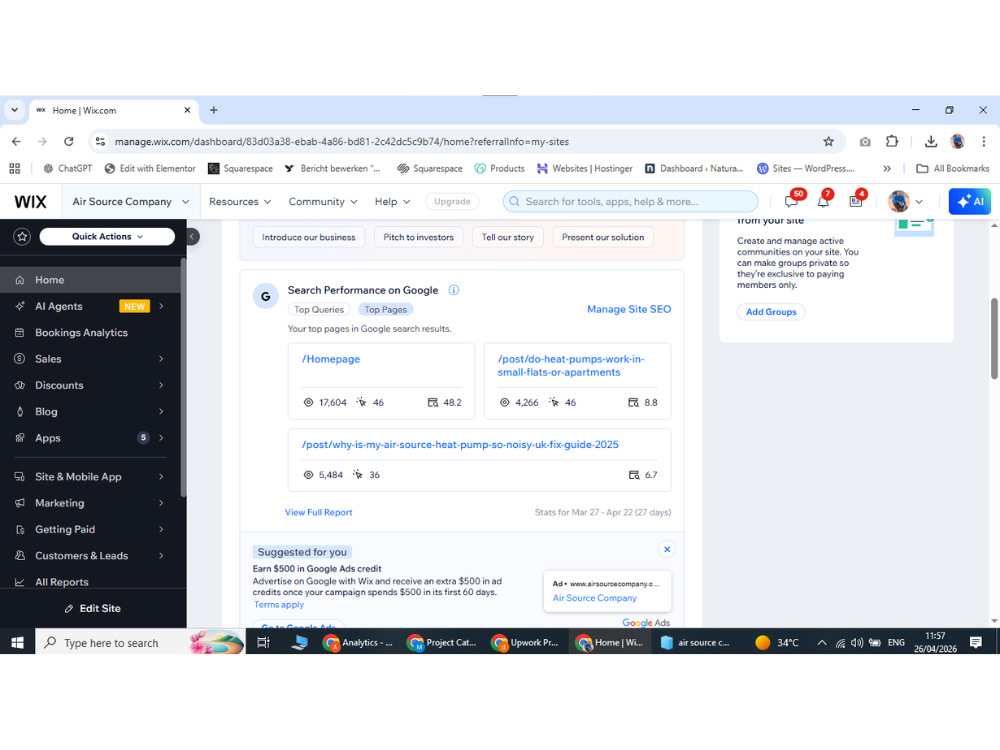
Task: Click the info icon beside Search Performance
Action: [454, 290]
